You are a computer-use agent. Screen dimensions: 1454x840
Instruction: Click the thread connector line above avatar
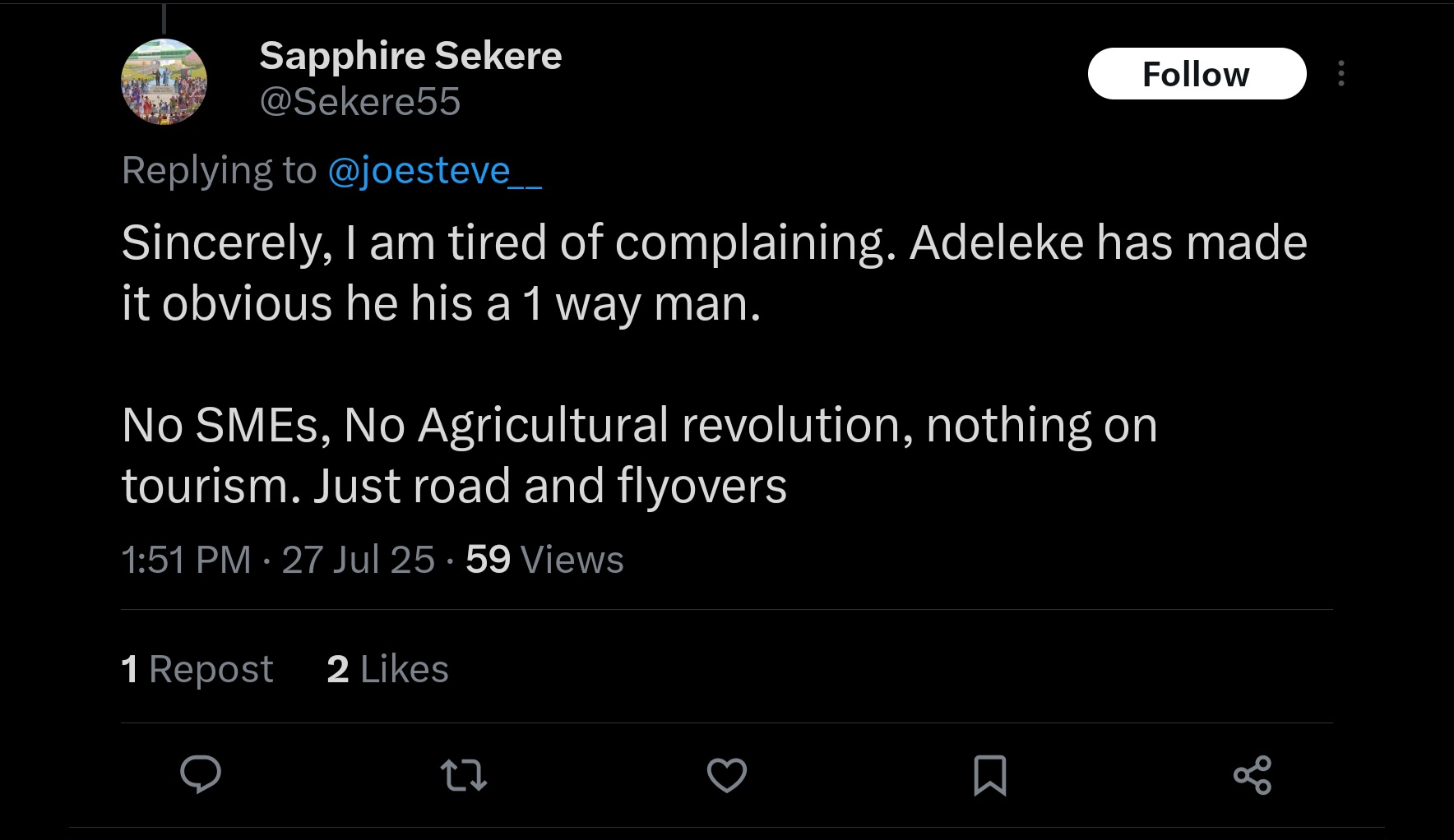tap(164, 18)
